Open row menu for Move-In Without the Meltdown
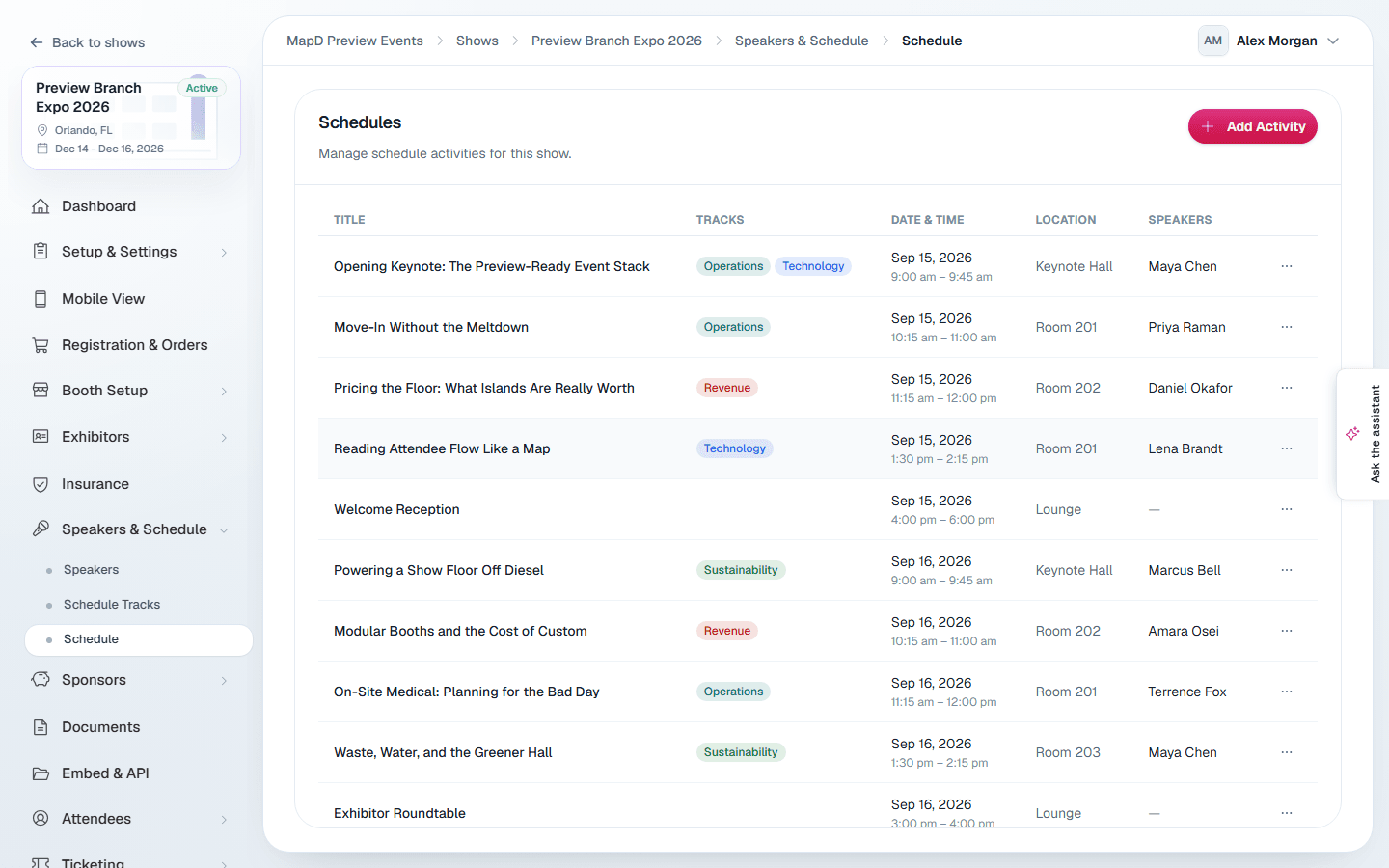Viewport: 1389px width, 868px height. point(1287,327)
